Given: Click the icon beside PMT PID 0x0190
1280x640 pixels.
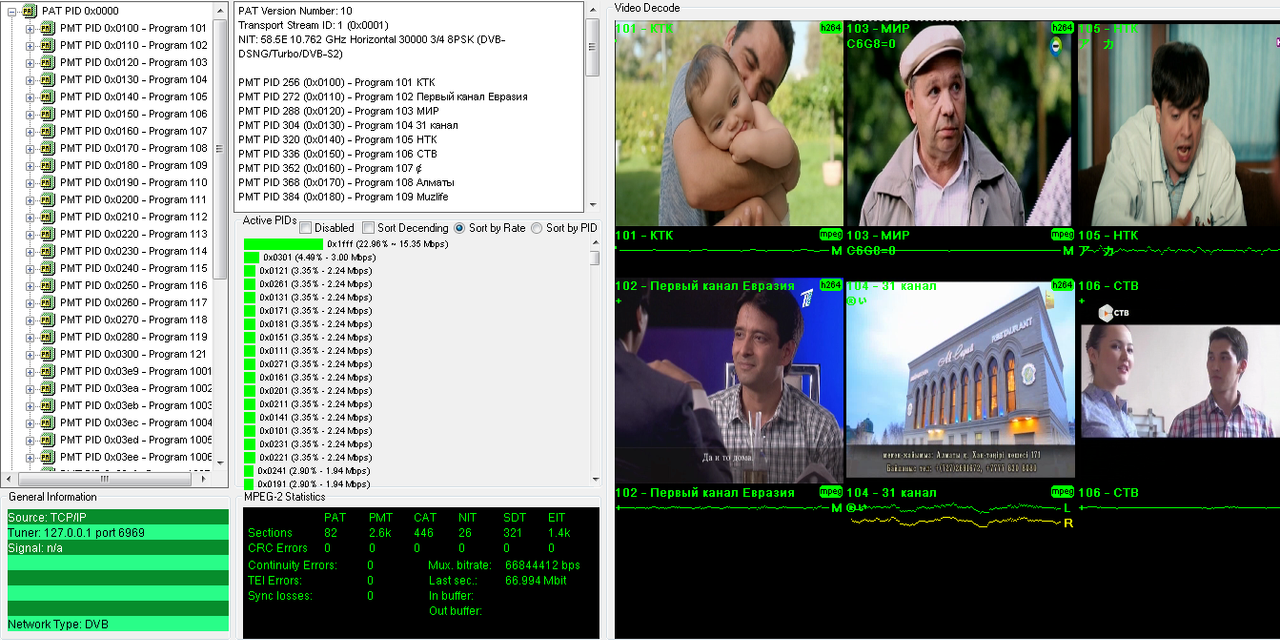Looking at the screenshot, I should 46,182.
